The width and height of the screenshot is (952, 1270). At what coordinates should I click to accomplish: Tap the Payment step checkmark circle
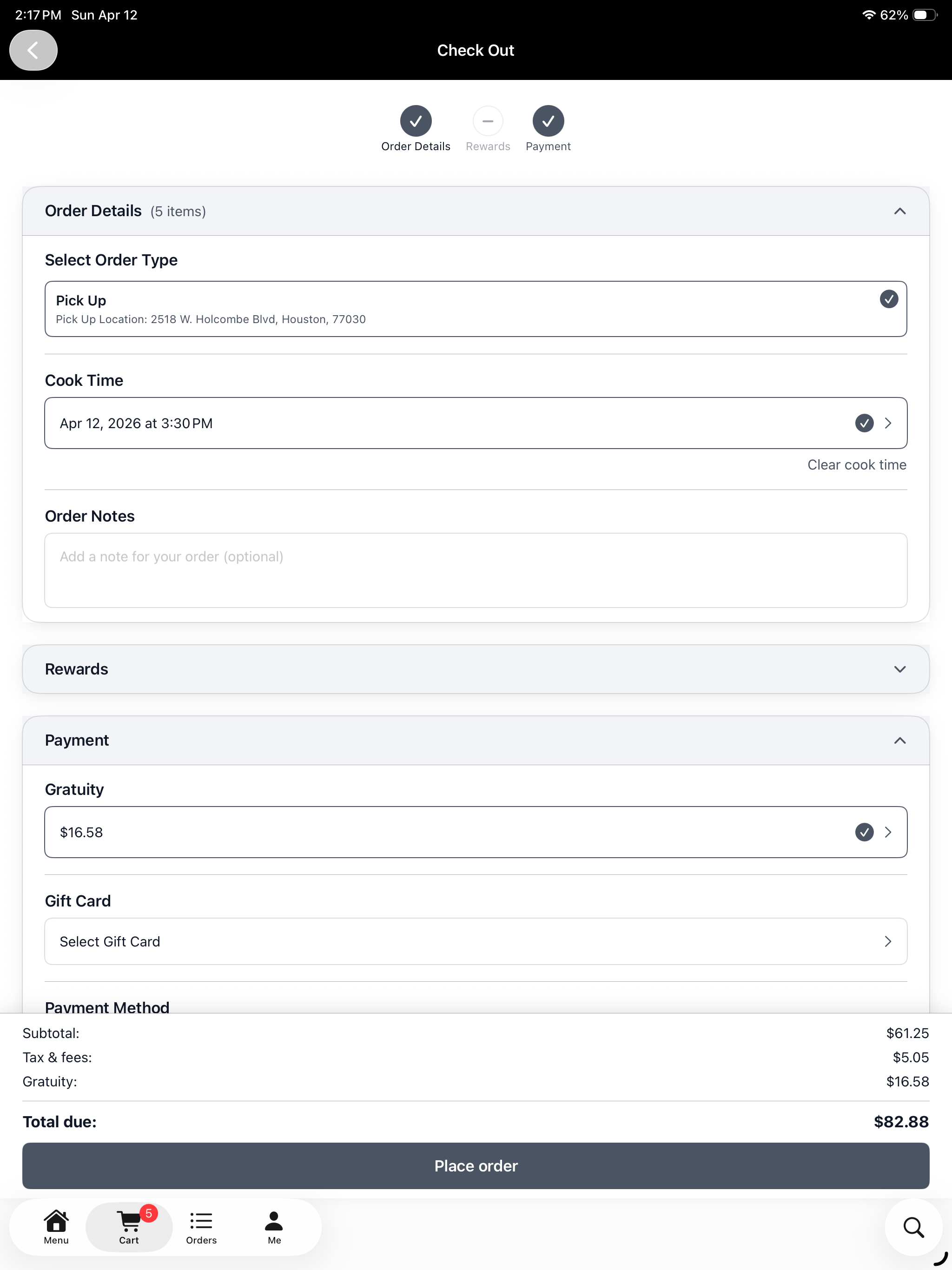(x=548, y=121)
